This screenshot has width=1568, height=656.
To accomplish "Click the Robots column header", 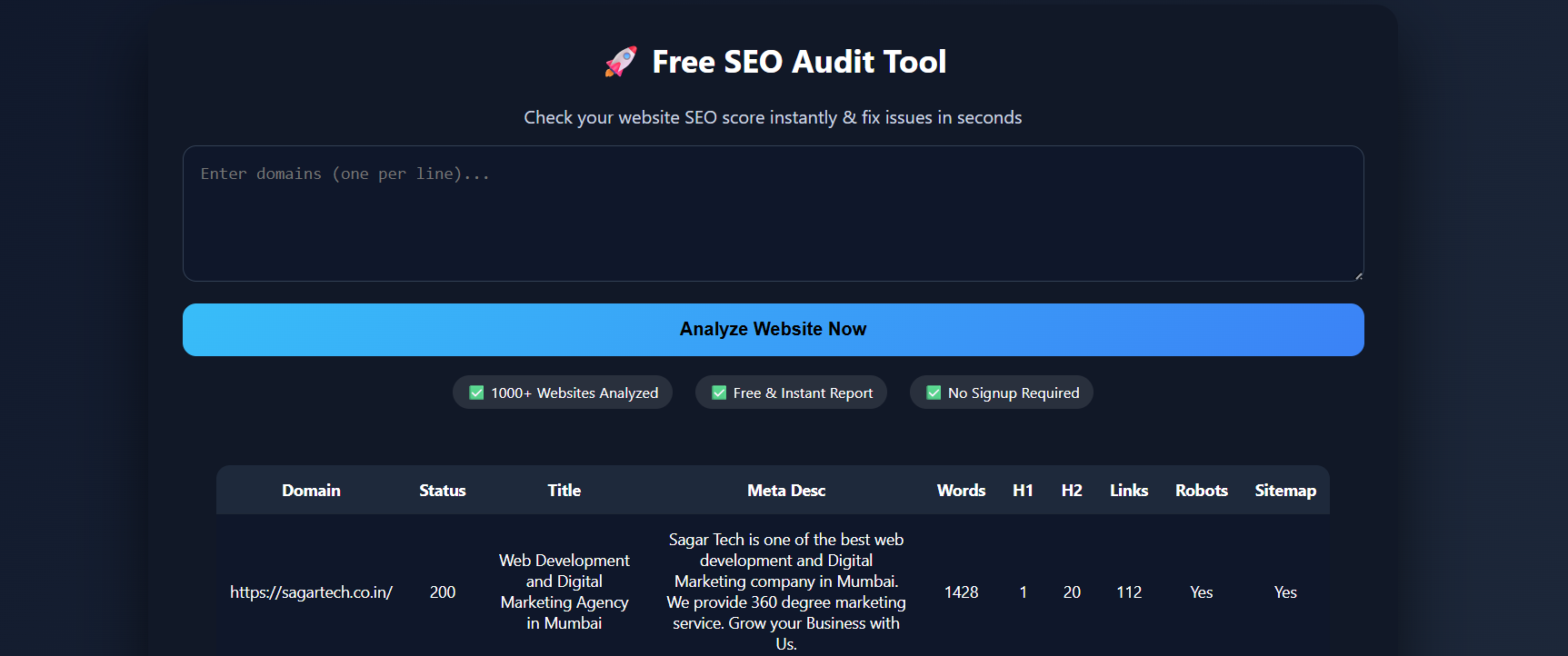I will coord(1202,491).
